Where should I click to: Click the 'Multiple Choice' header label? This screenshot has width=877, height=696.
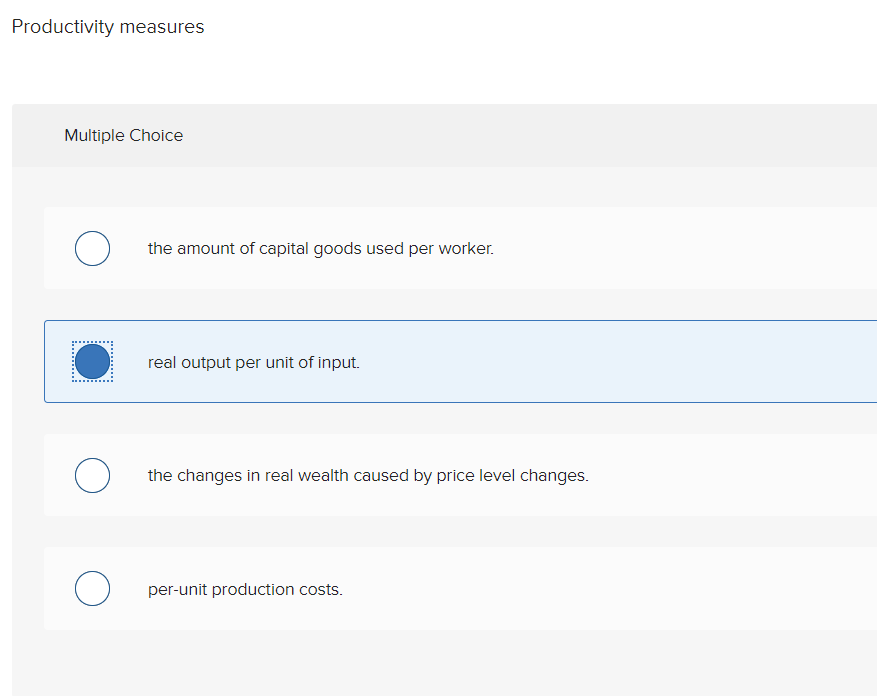[123, 135]
